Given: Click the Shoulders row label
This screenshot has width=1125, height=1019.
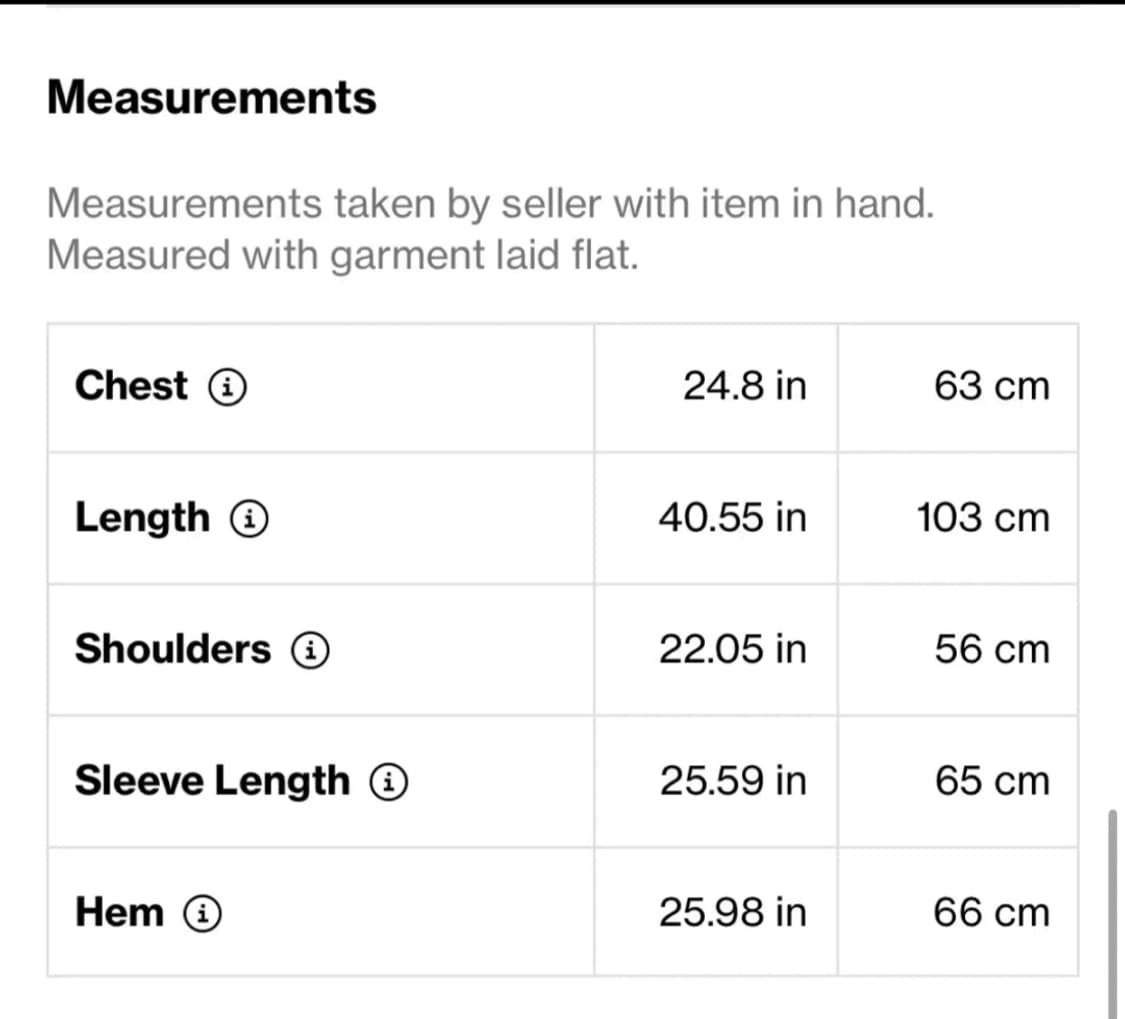Looking at the screenshot, I should (172, 649).
